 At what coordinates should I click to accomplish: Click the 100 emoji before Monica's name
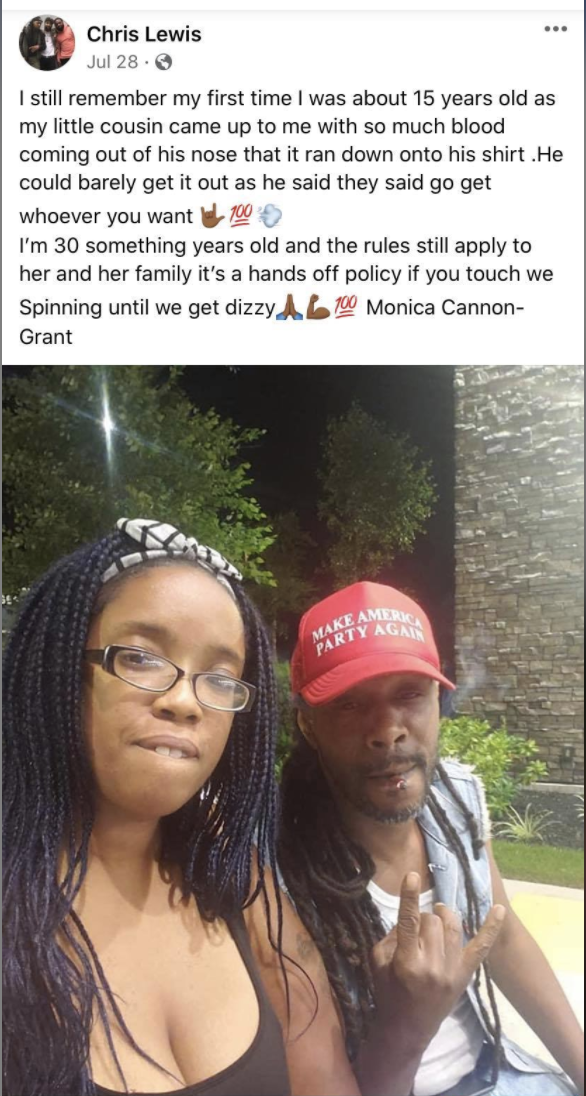tap(346, 306)
